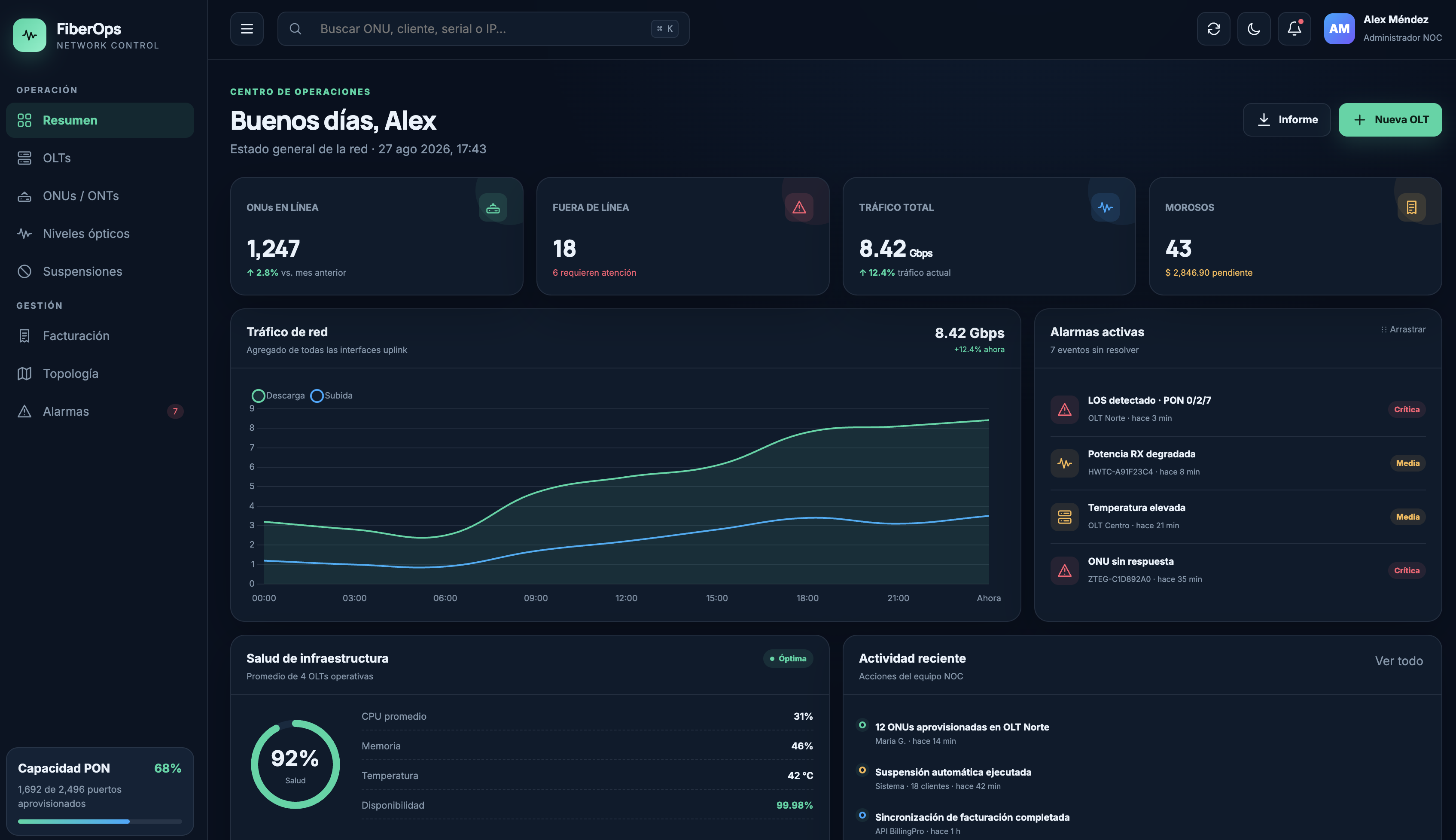
Task: Click the Alarmas triangle icon in sidebar
Action: [24, 411]
